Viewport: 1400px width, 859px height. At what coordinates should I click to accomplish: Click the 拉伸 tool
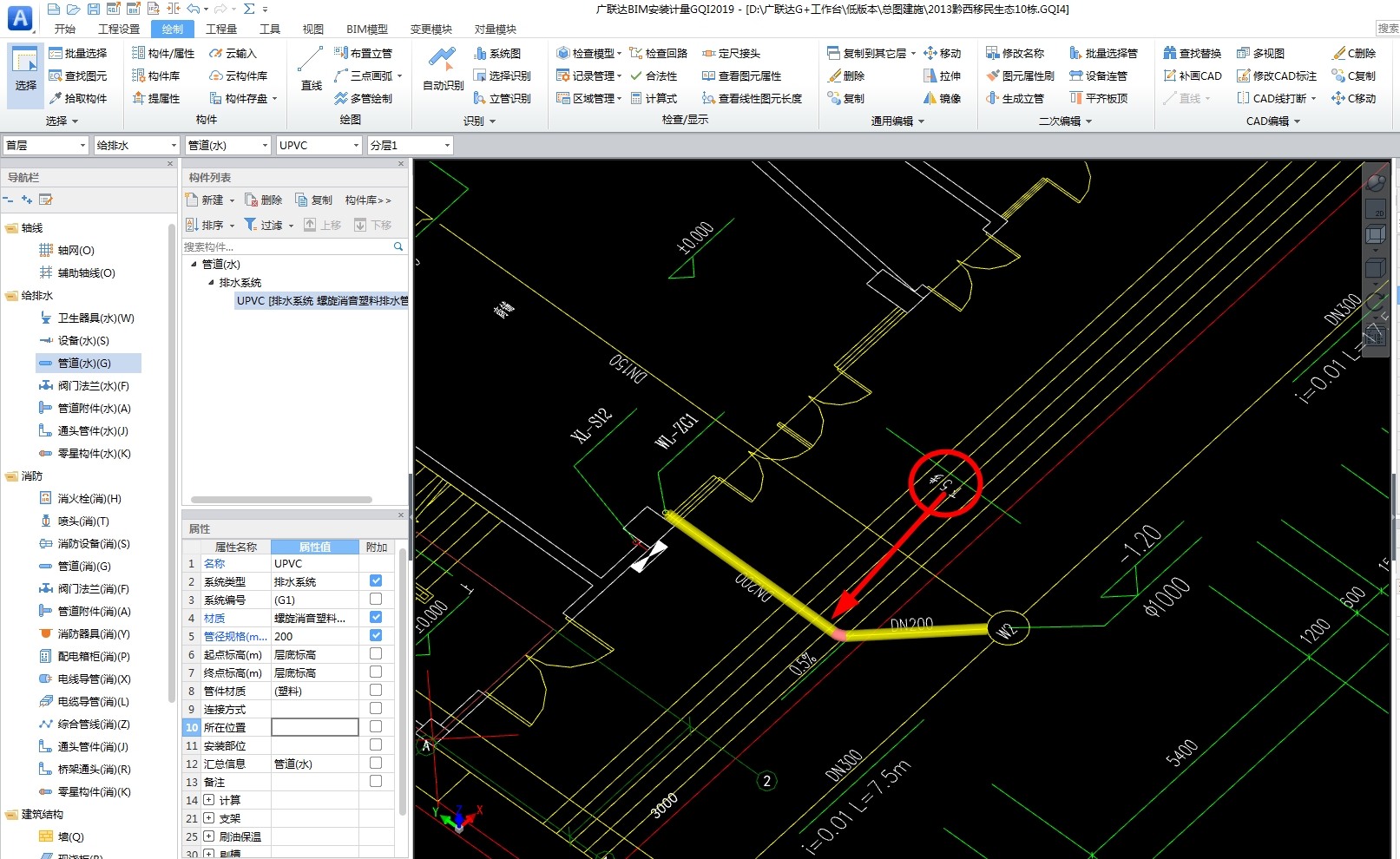(943, 75)
